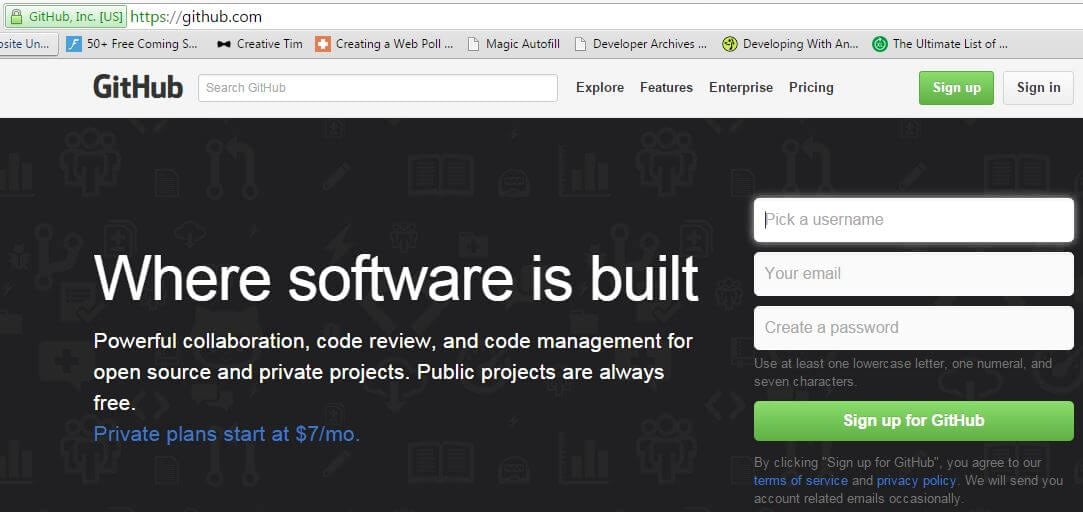This screenshot has height=512, width=1083.
Task: Click the 'Powerful collaboration, code review' paragraph
Action: [393, 372]
